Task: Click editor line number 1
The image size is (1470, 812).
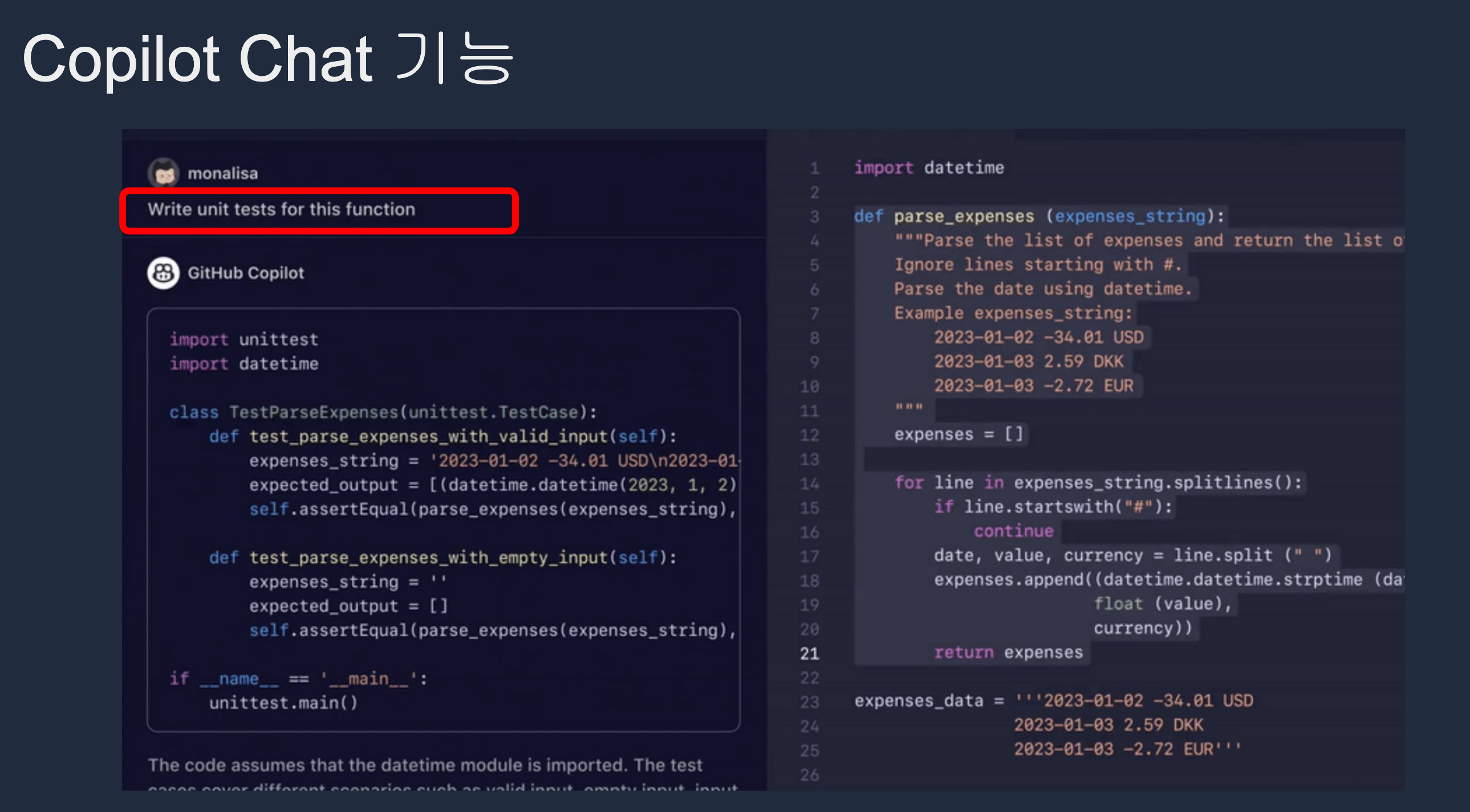Action: (814, 168)
